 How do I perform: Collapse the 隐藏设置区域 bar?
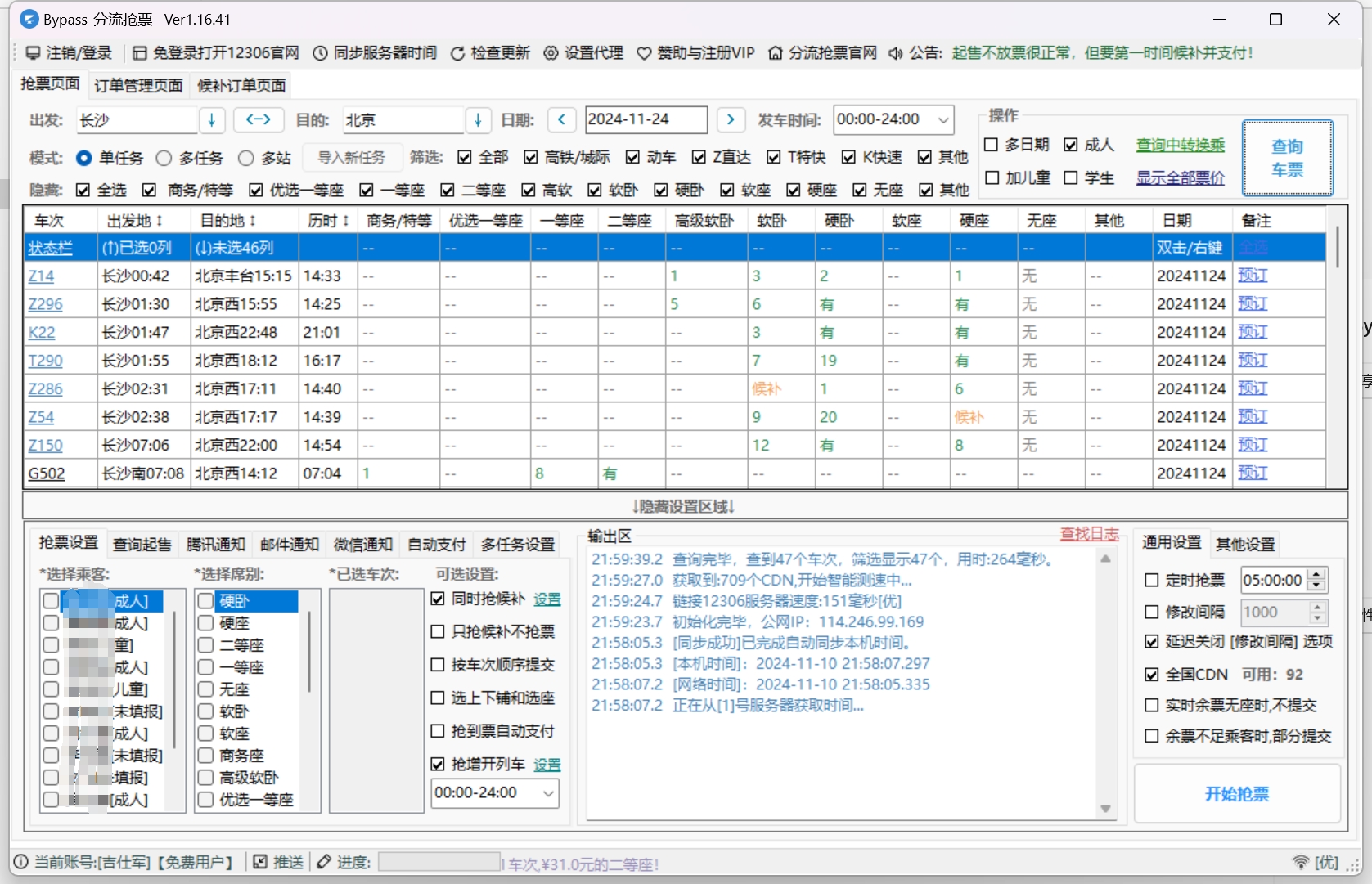[685, 506]
